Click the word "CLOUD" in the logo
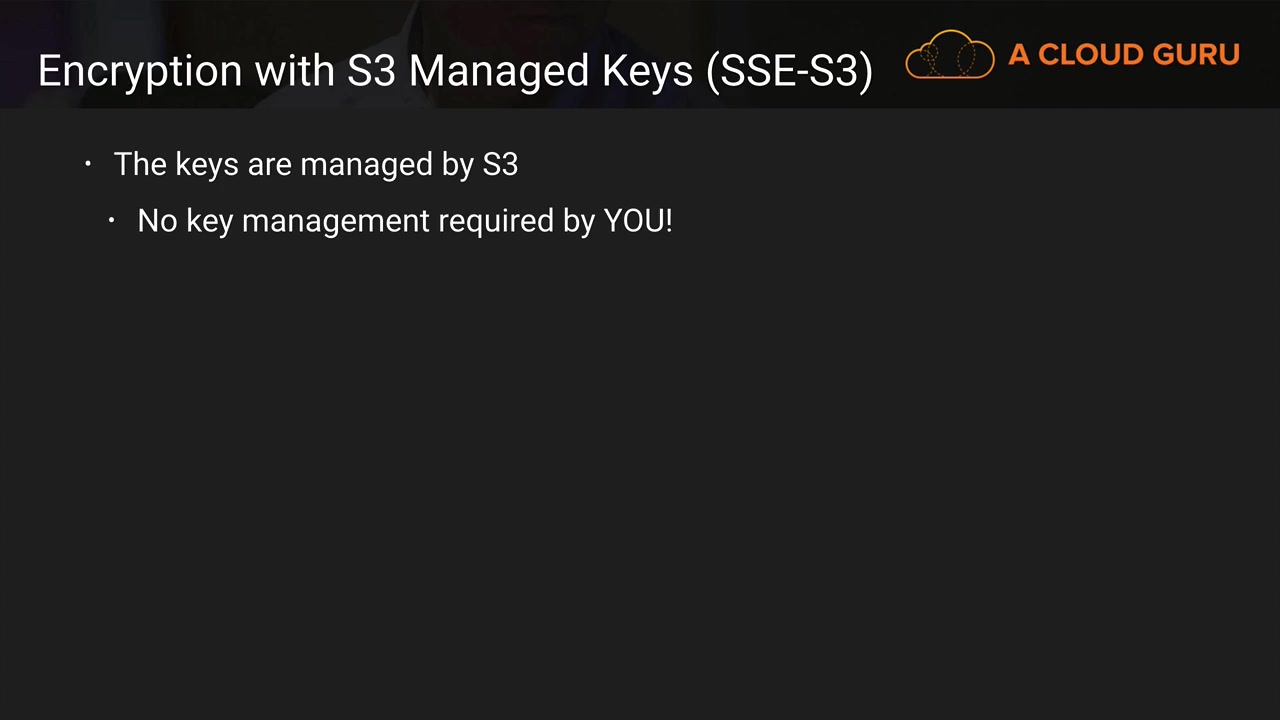Viewport: 1280px width, 720px height. pyautogui.click(x=1089, y=55)
